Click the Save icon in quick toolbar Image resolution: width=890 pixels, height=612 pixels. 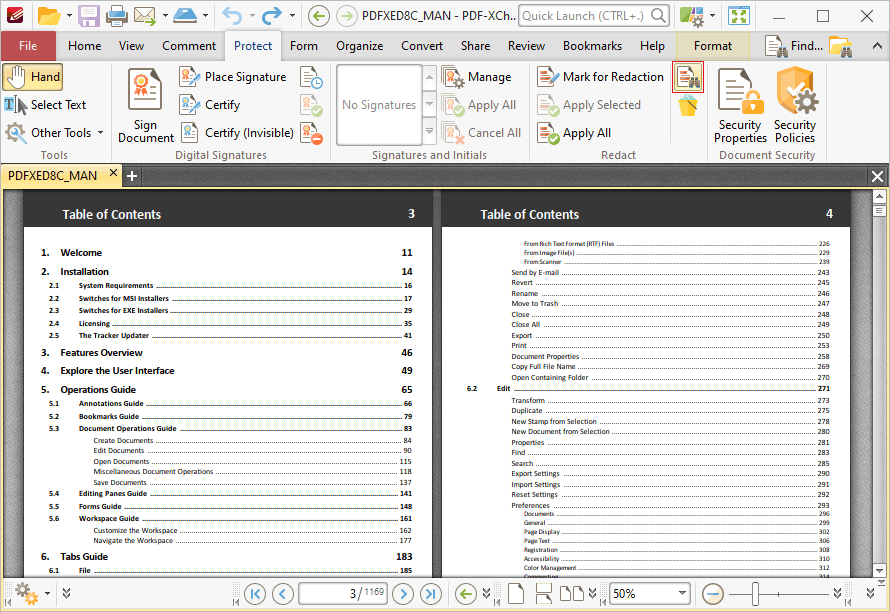[x=89, y=16]
